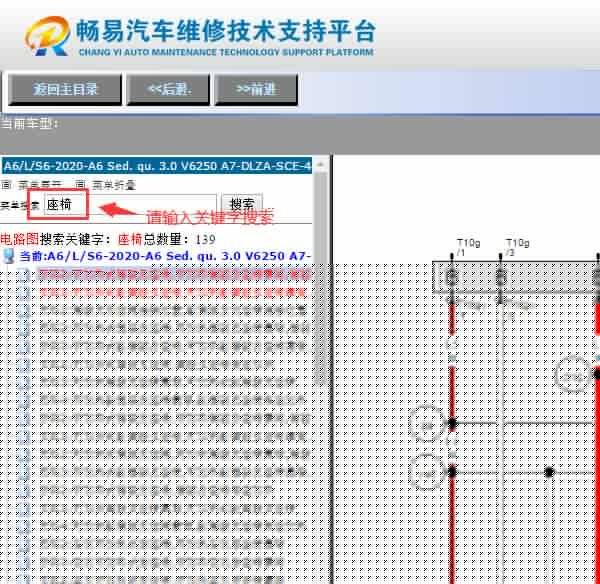The image size is (600, 584).
Task: Click the collapse-menu icon before 菜单折叠
Action: click(x=80, y=185)
